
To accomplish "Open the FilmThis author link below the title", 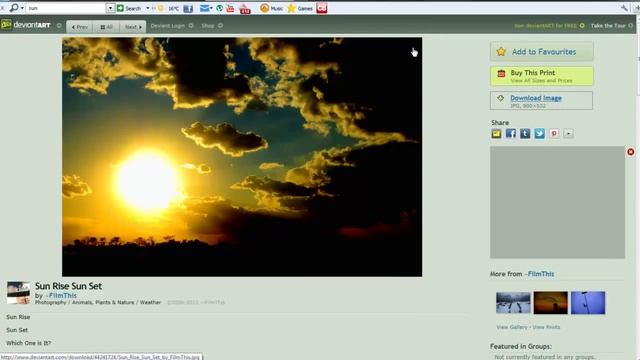I will 62,295.
